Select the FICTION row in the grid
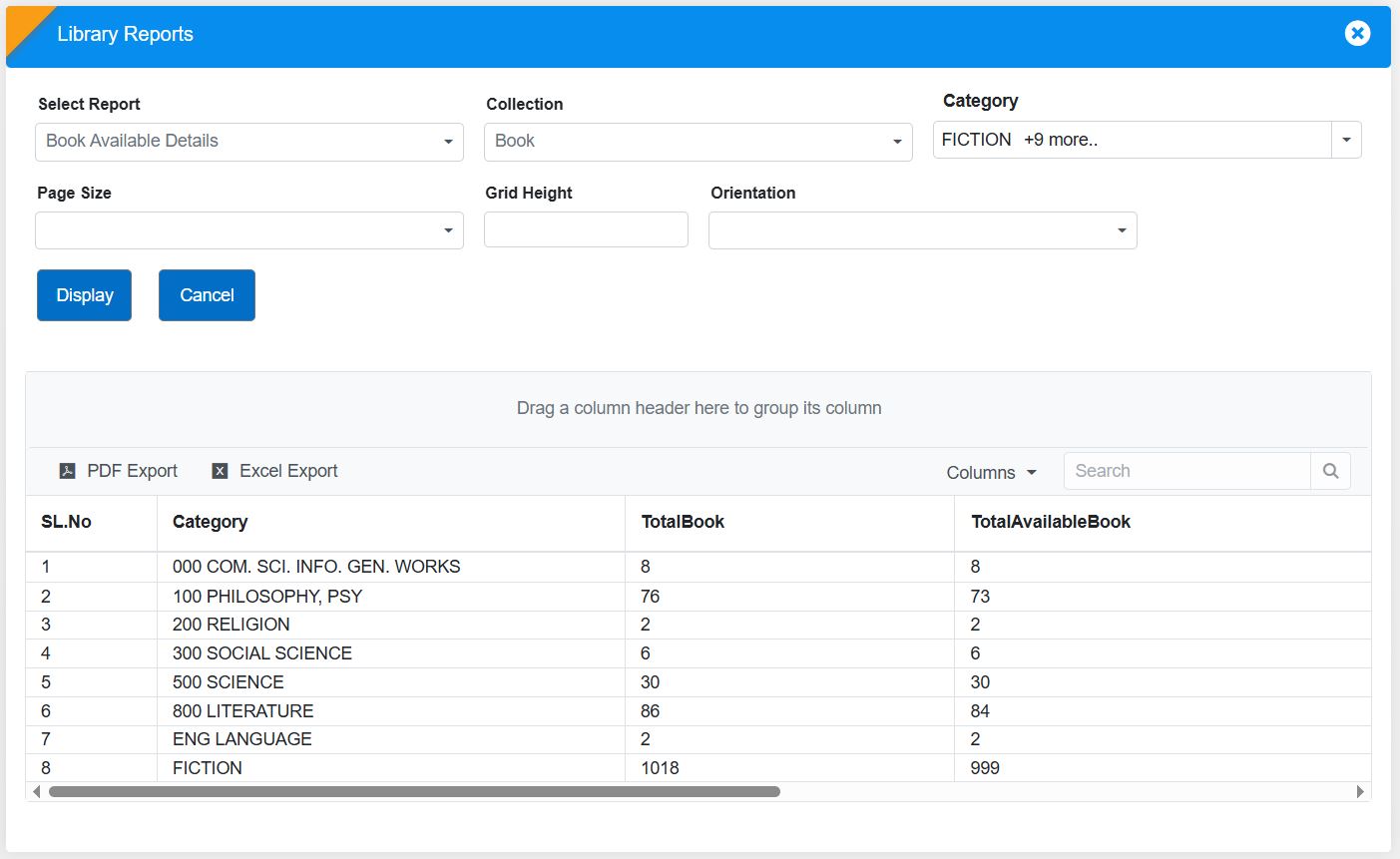 (x=208, y=768)
